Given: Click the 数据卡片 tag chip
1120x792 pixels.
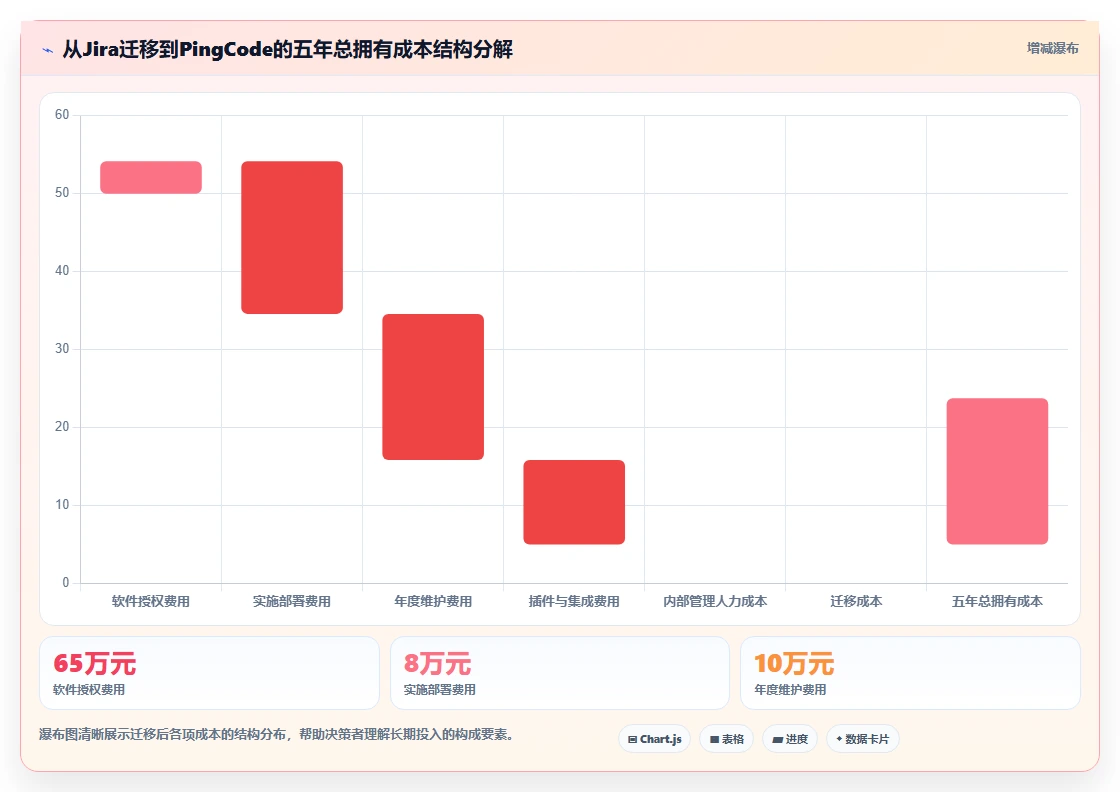Looking at the screenshot, I should pyautogui.click(x=863, y=739).
